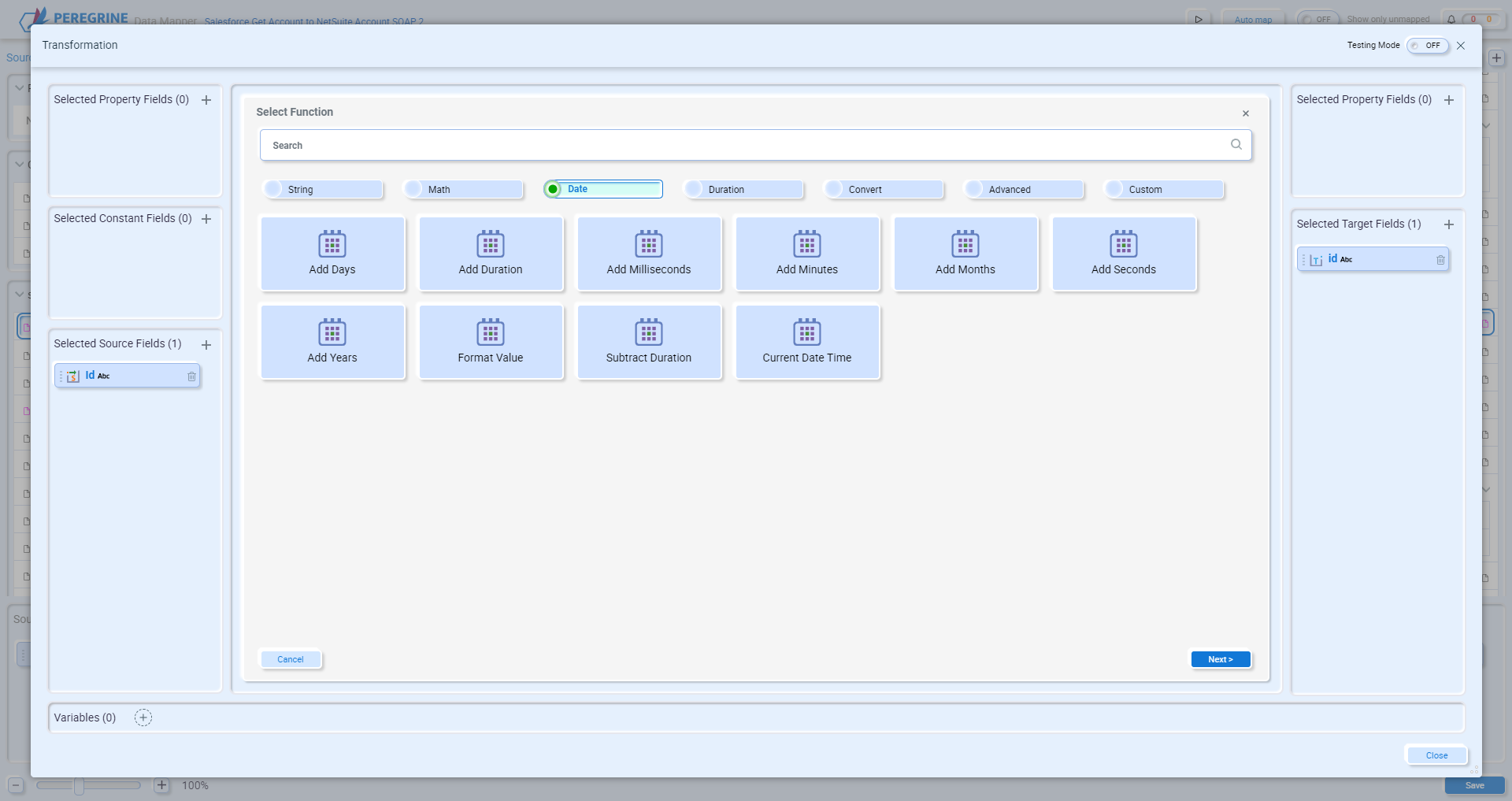1512x801 pixels.
Task: Pick the Add Years function
Action: pyautogui.click(x=332, y=342)
